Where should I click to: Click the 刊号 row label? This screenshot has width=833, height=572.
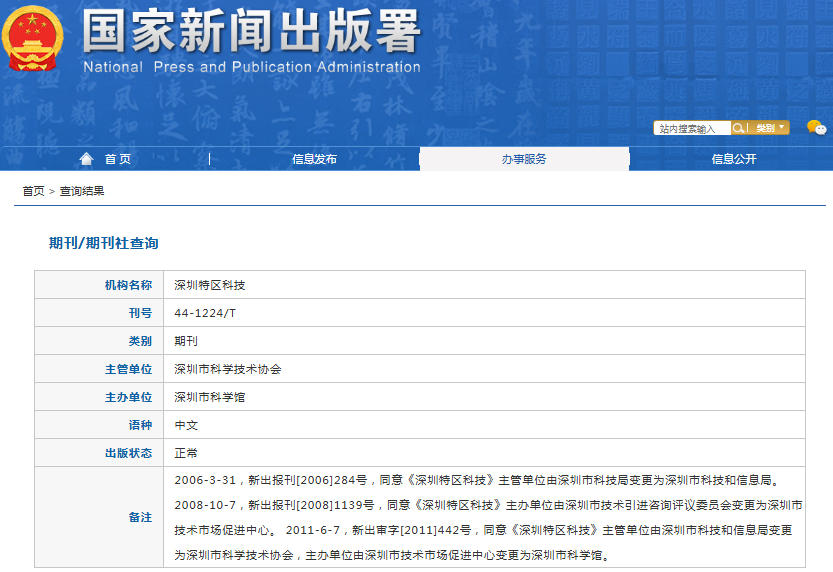[x=140, y=313]
